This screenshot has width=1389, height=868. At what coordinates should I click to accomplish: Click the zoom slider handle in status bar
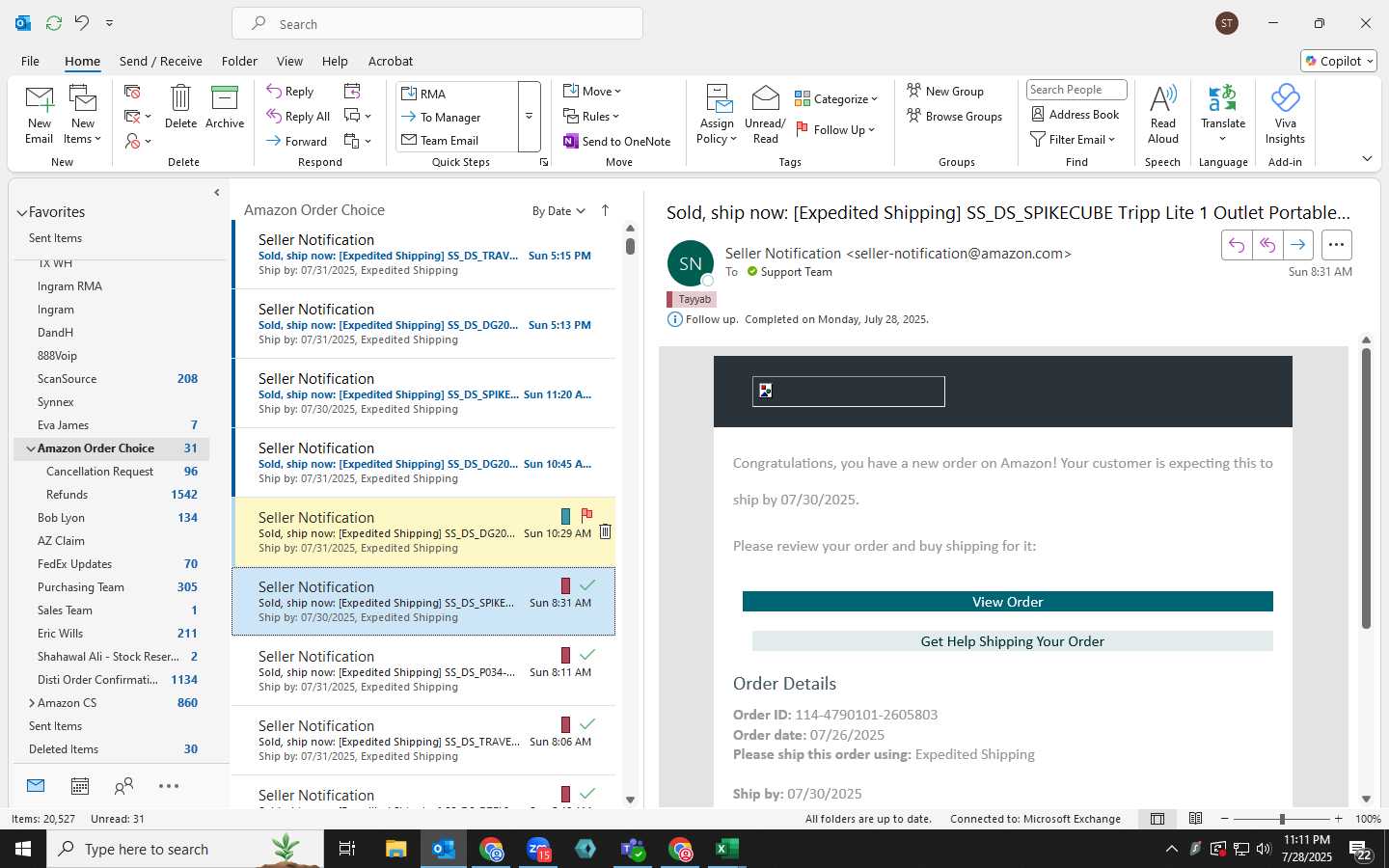click(x=1282, y=819)
